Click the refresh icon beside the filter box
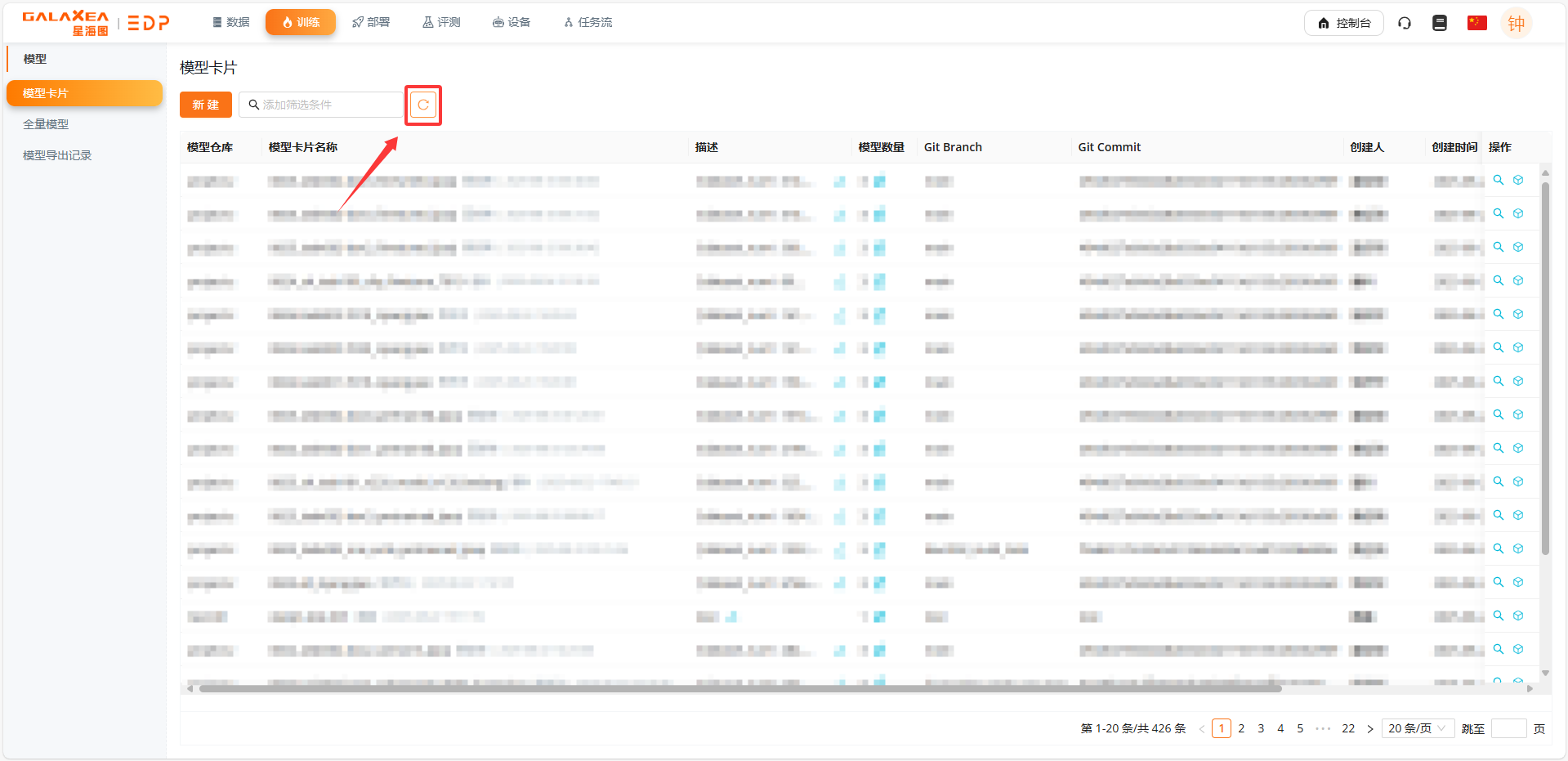 (423, 105)
